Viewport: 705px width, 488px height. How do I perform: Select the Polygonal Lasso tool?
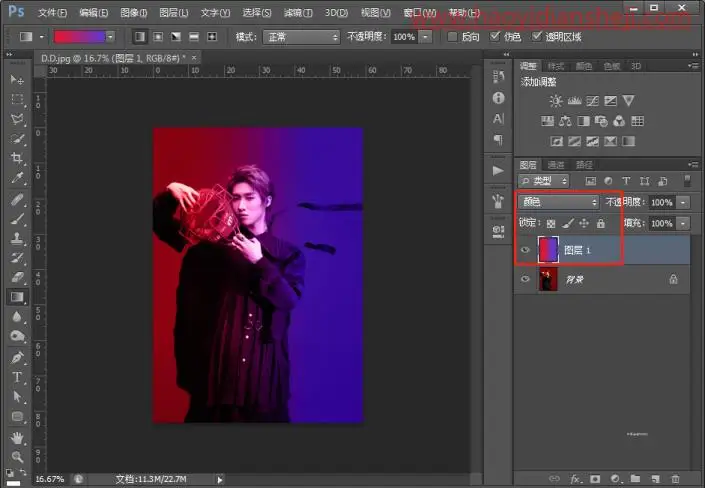click(17, 119)
